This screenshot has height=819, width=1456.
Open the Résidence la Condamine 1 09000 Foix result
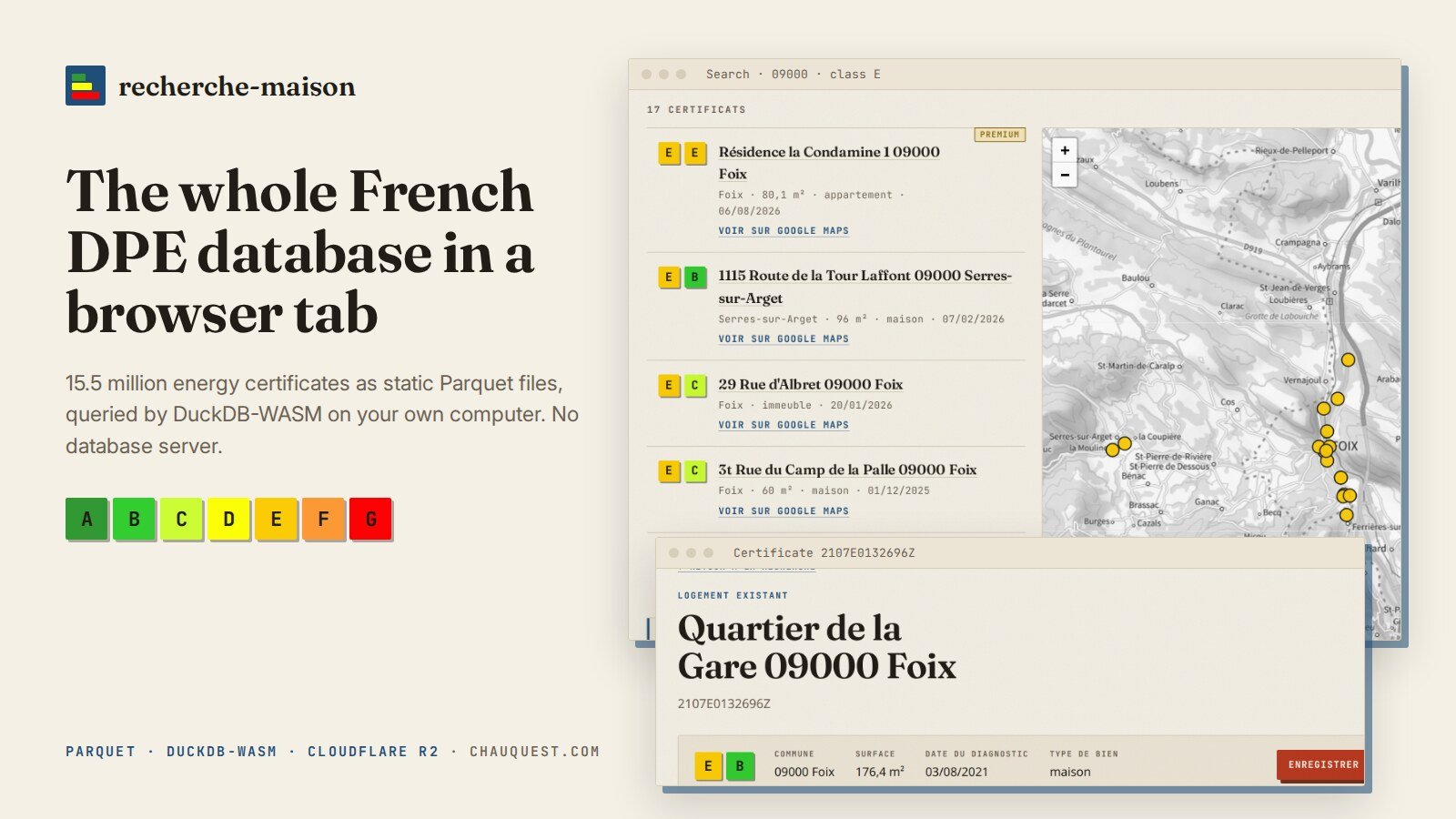829,163
